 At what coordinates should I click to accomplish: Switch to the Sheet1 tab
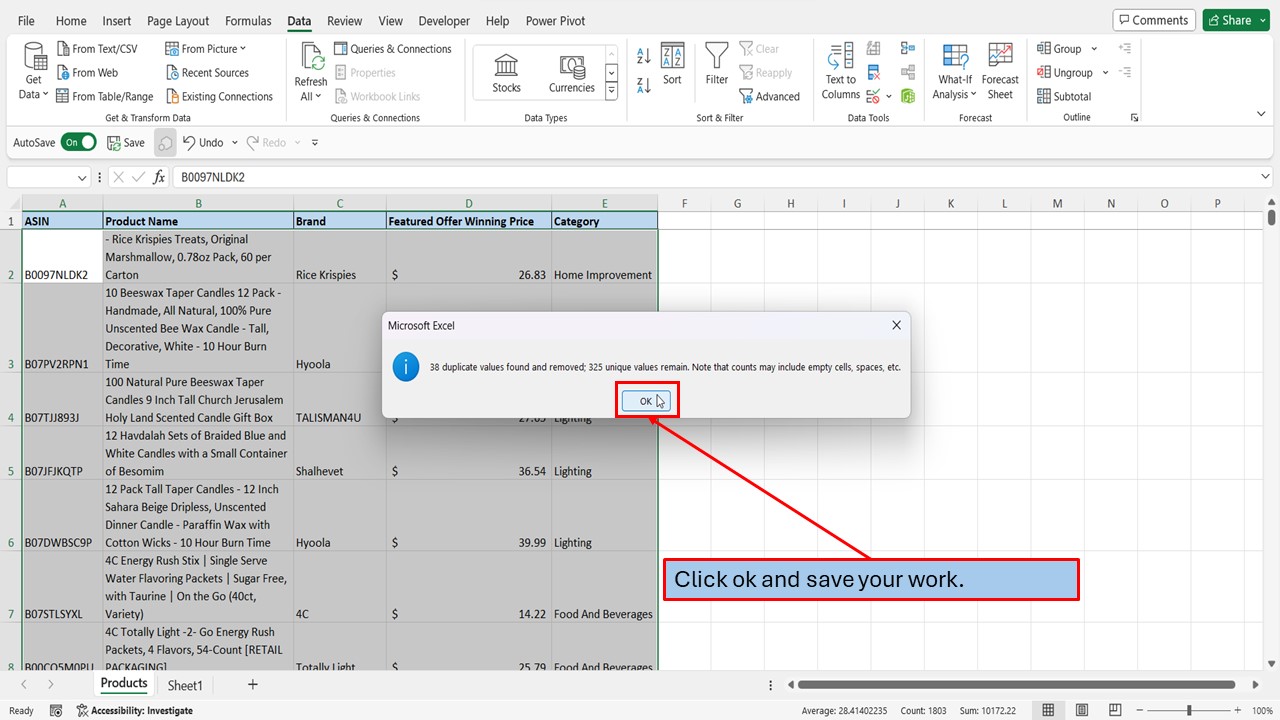click(185, 685)
